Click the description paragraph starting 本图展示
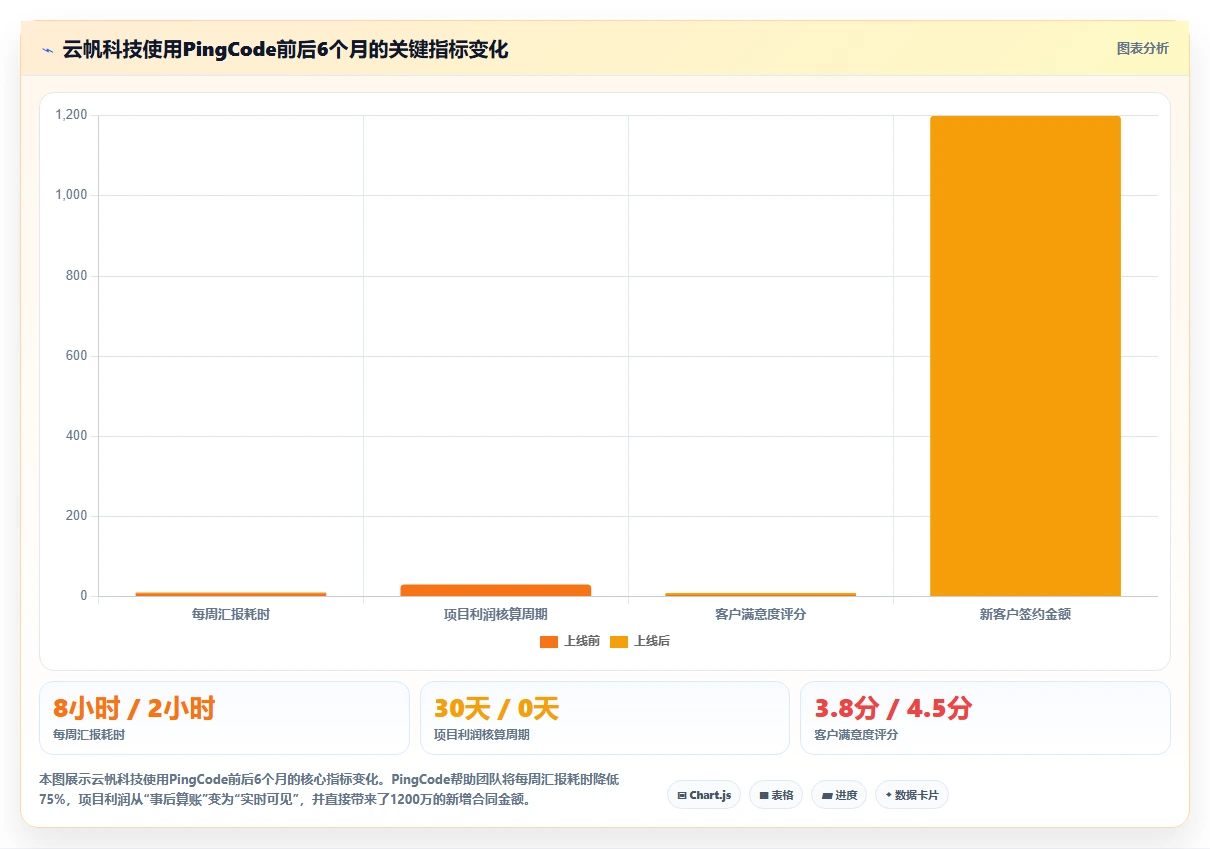 (329, 789)
